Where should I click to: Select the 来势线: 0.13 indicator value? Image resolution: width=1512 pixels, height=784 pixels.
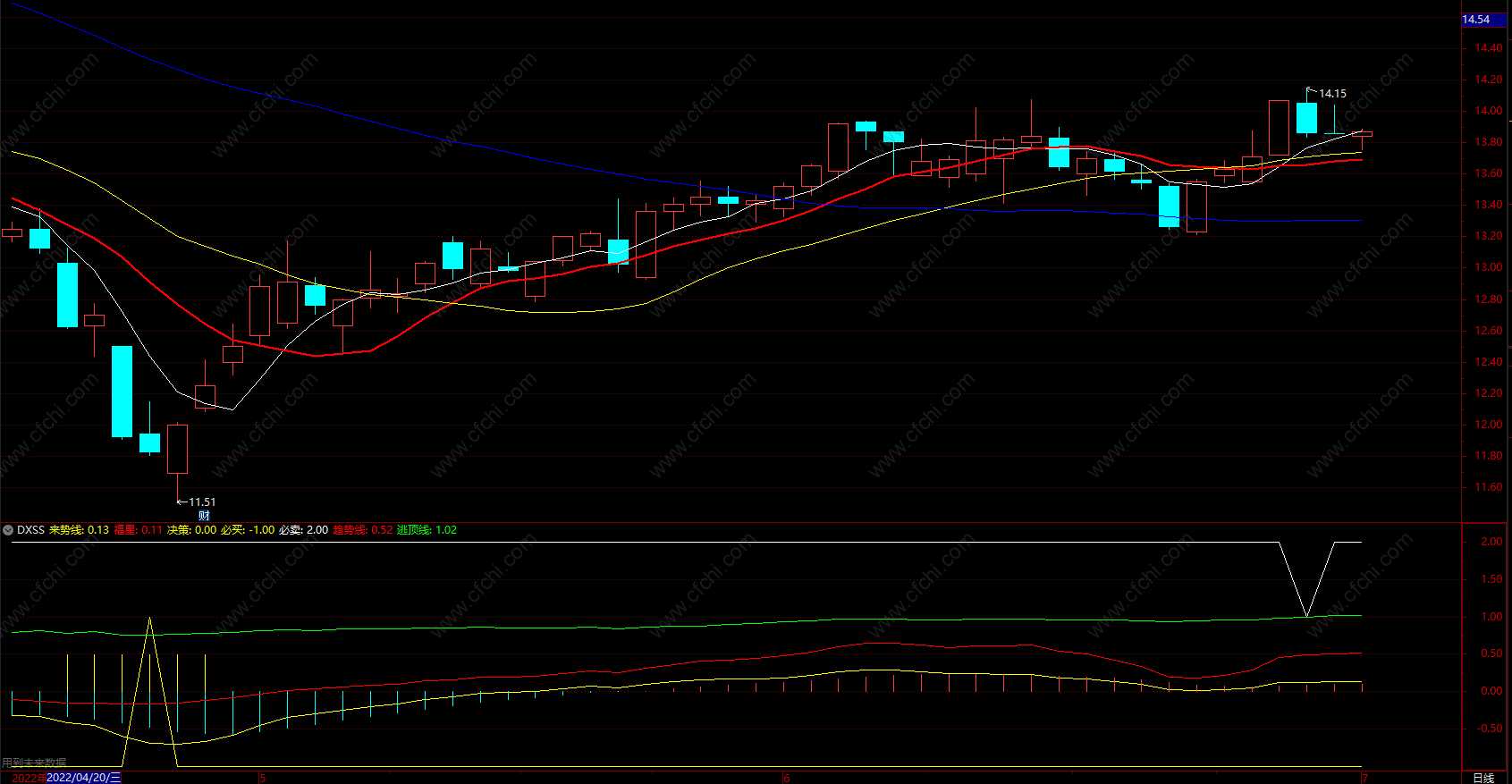click(79, 530)
